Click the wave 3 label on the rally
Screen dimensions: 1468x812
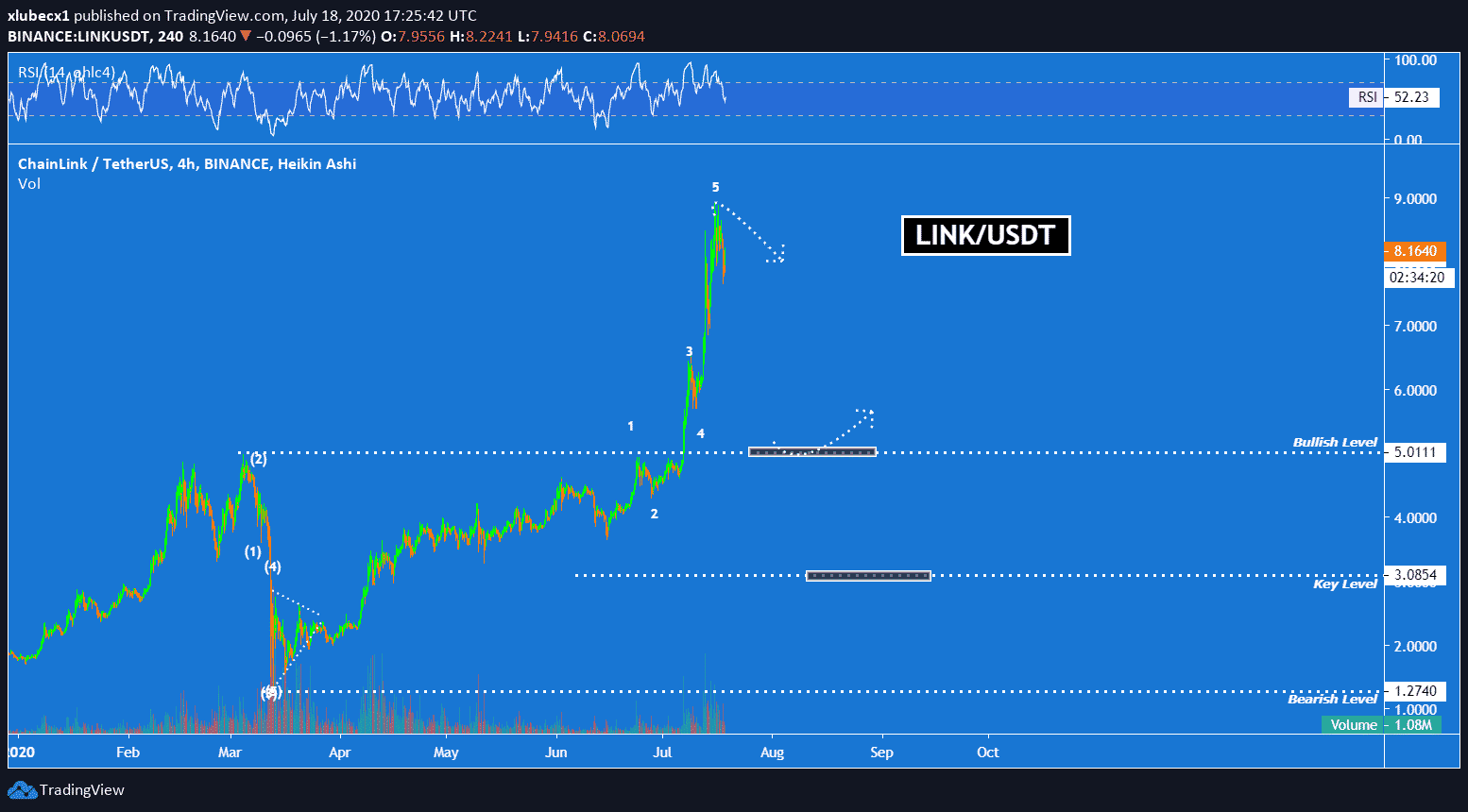click(x=689, y=351)
